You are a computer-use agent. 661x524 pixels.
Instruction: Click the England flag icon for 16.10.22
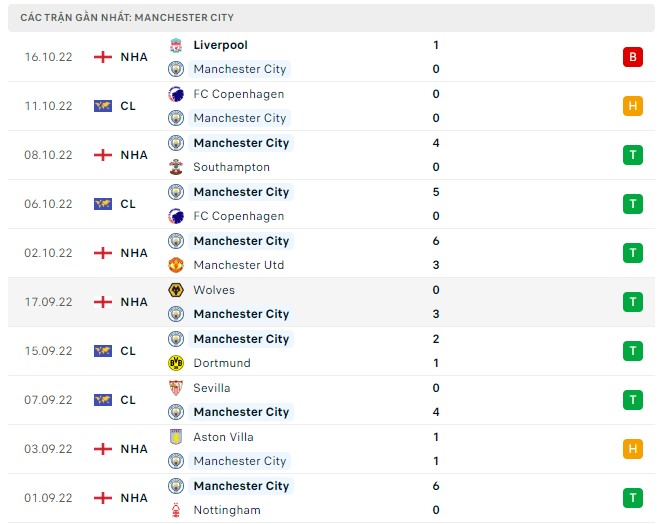click(102, 57)
